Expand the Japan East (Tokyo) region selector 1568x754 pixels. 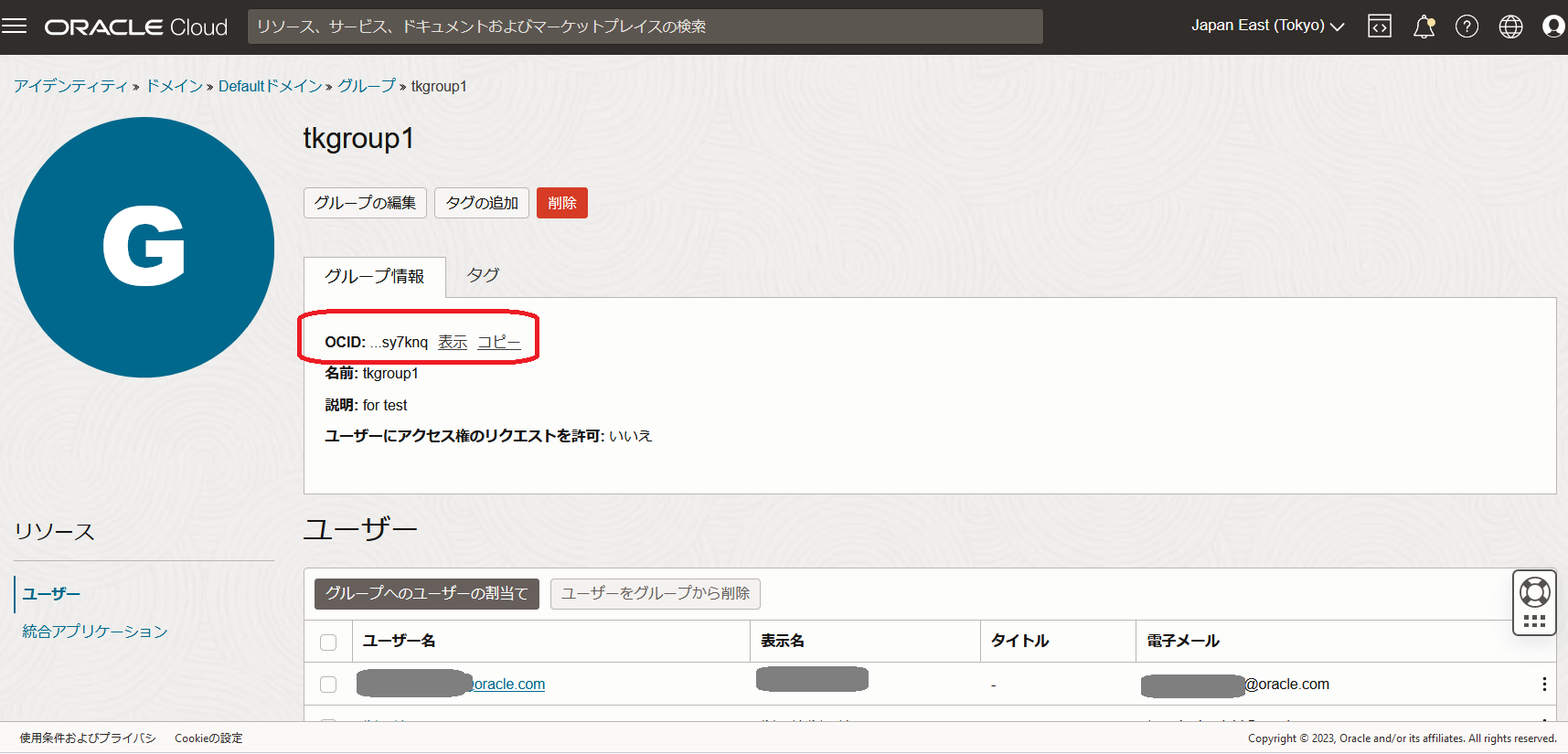pos(1267,26)
